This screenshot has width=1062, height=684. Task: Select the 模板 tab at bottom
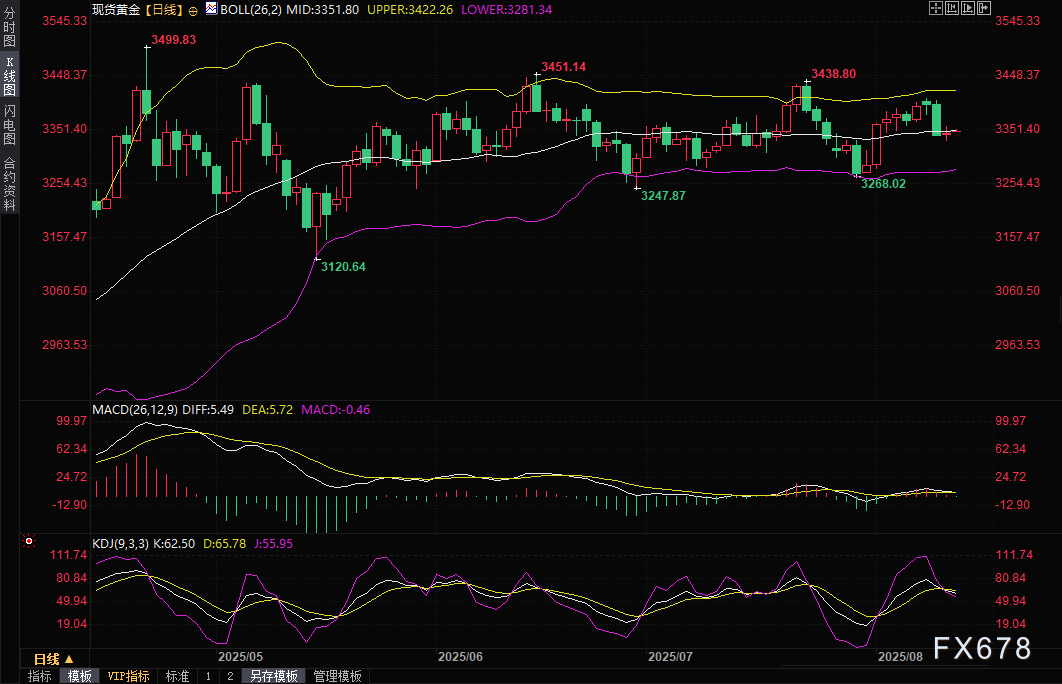click(x=79, y=677)
